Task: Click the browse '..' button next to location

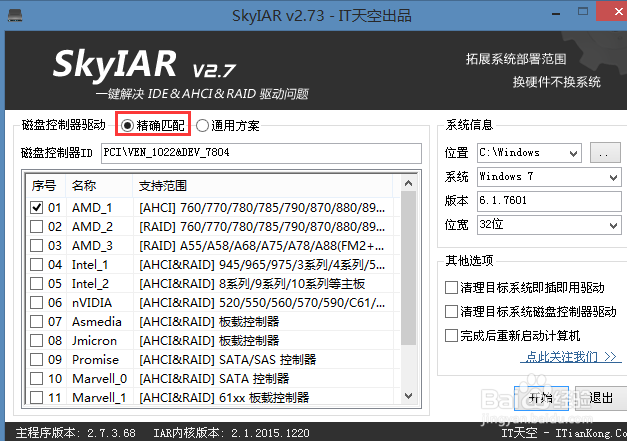Action: pos(605,153)
